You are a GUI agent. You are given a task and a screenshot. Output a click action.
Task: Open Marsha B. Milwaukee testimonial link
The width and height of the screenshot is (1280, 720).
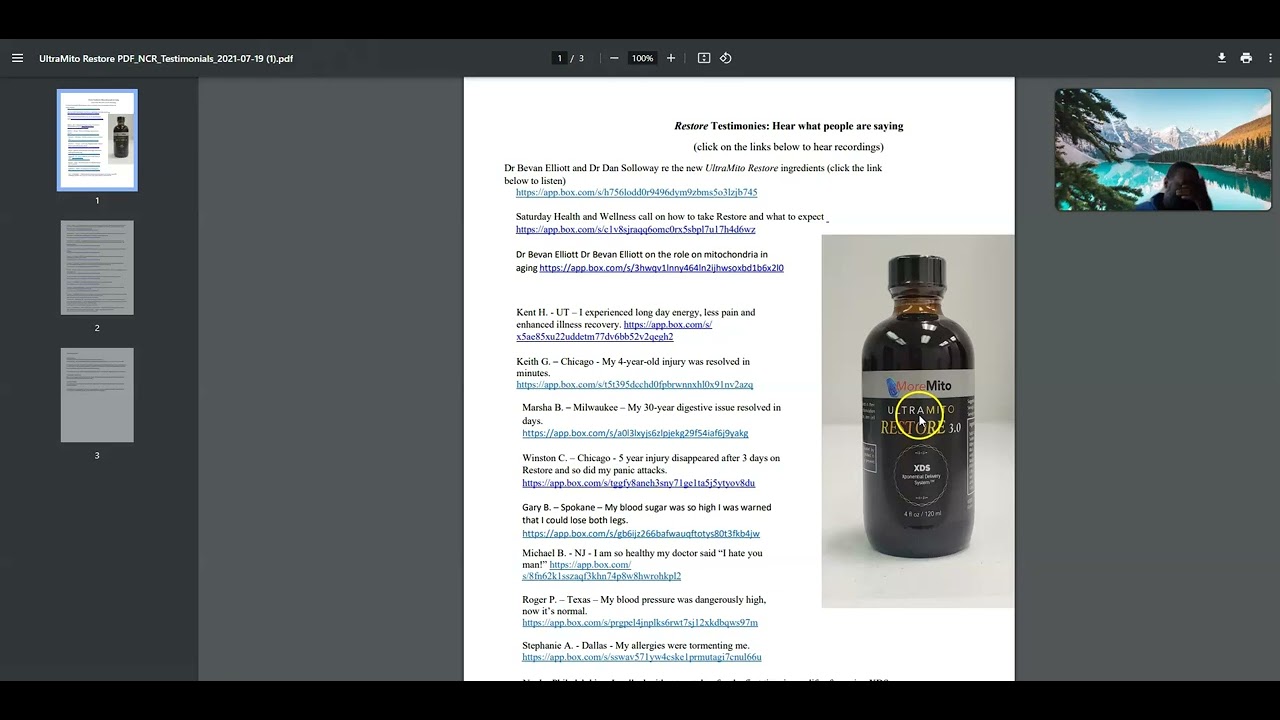pyautogui.click(x=635, y=433)
